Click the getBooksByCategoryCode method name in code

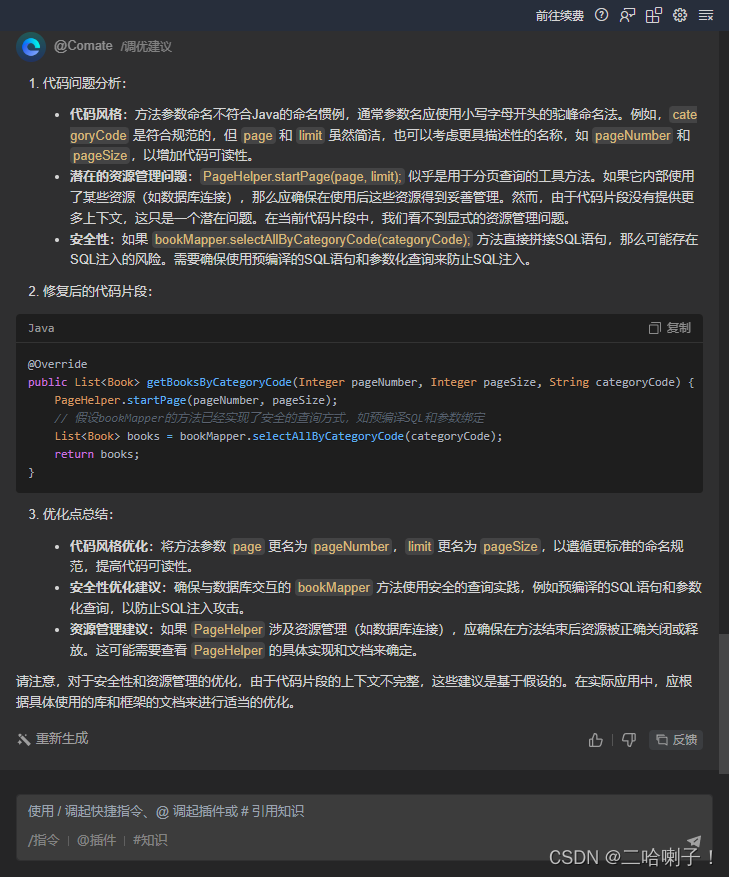point(219,382)
